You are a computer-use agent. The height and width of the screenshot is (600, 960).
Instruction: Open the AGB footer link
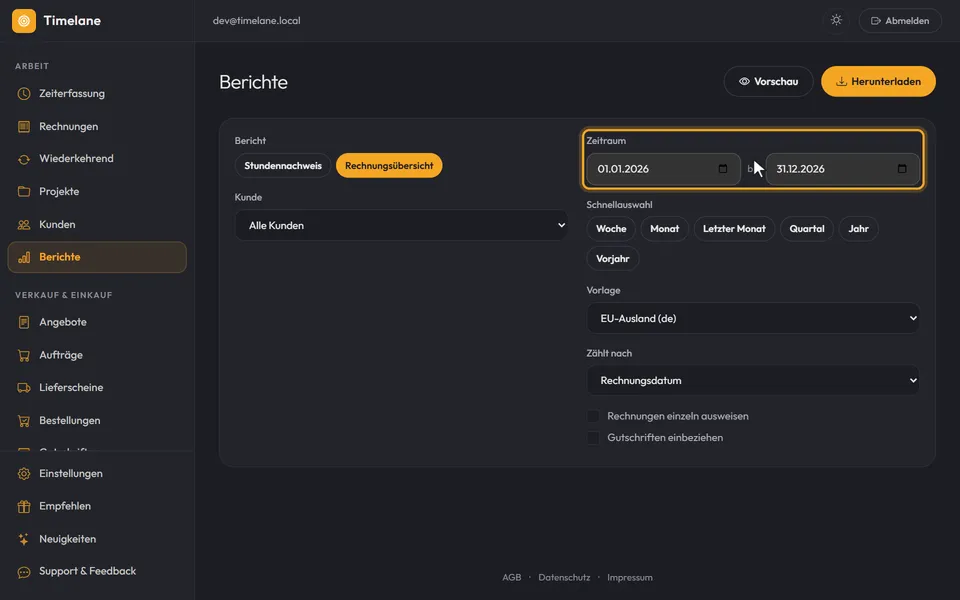point(512,577)
